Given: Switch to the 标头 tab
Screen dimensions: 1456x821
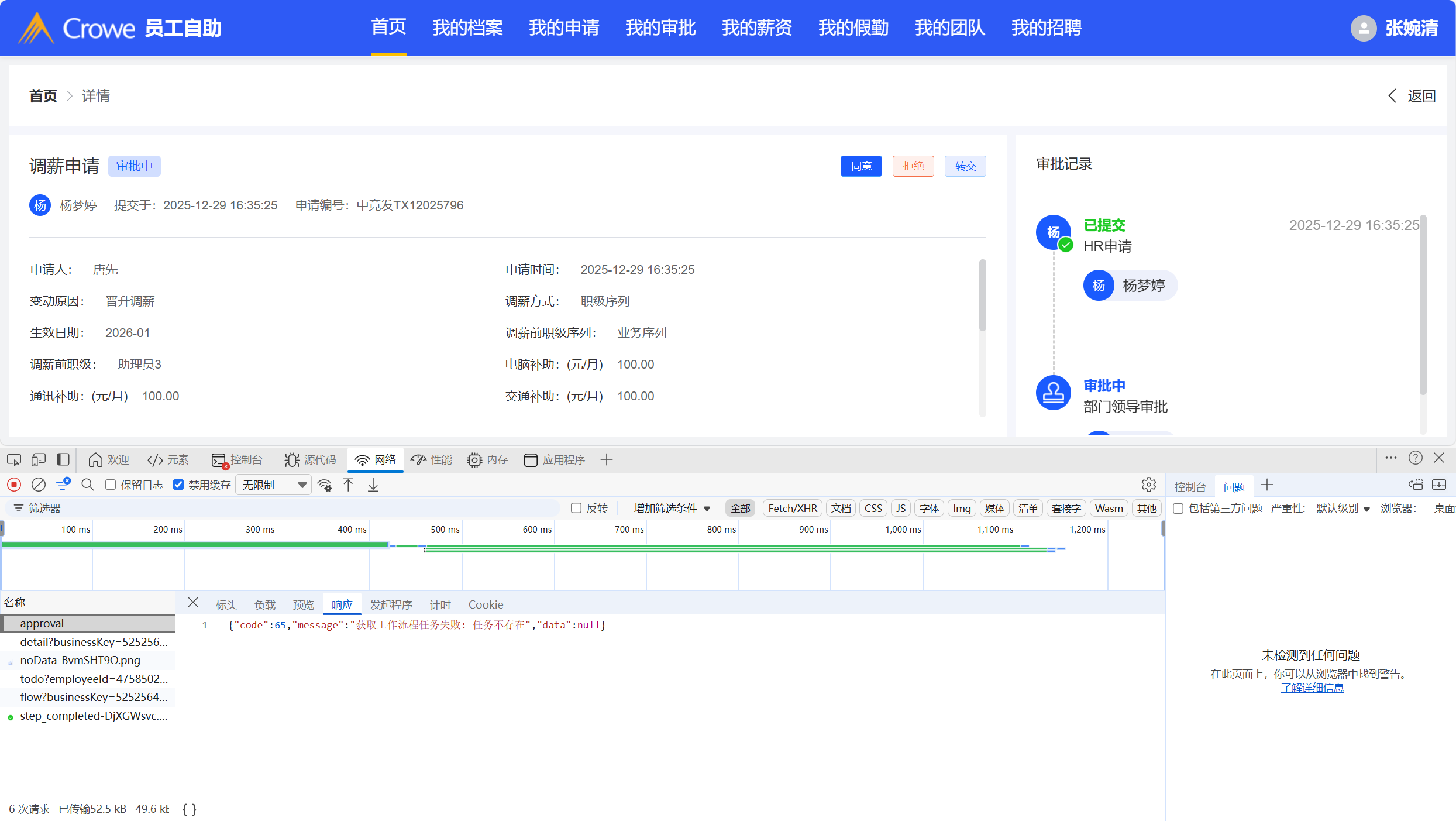Looking at the screenshot, I should [x=226, y=604].
